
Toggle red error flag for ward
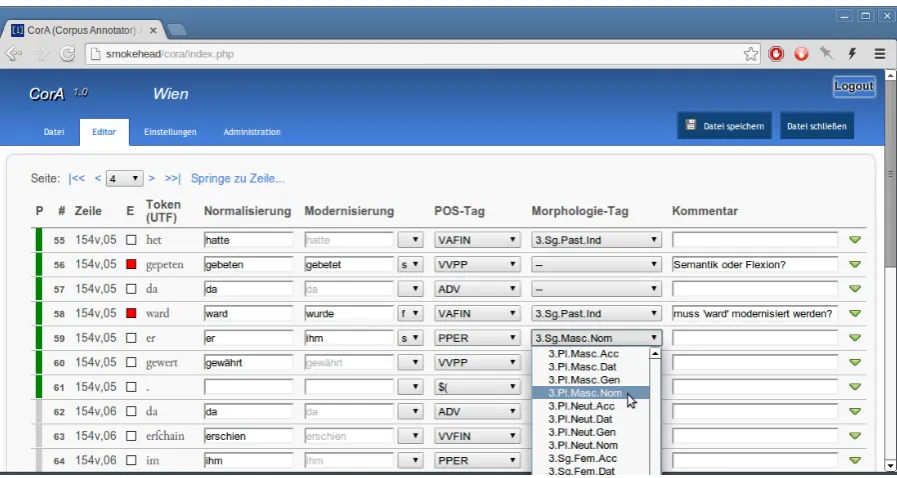click(x=132, y=313)
